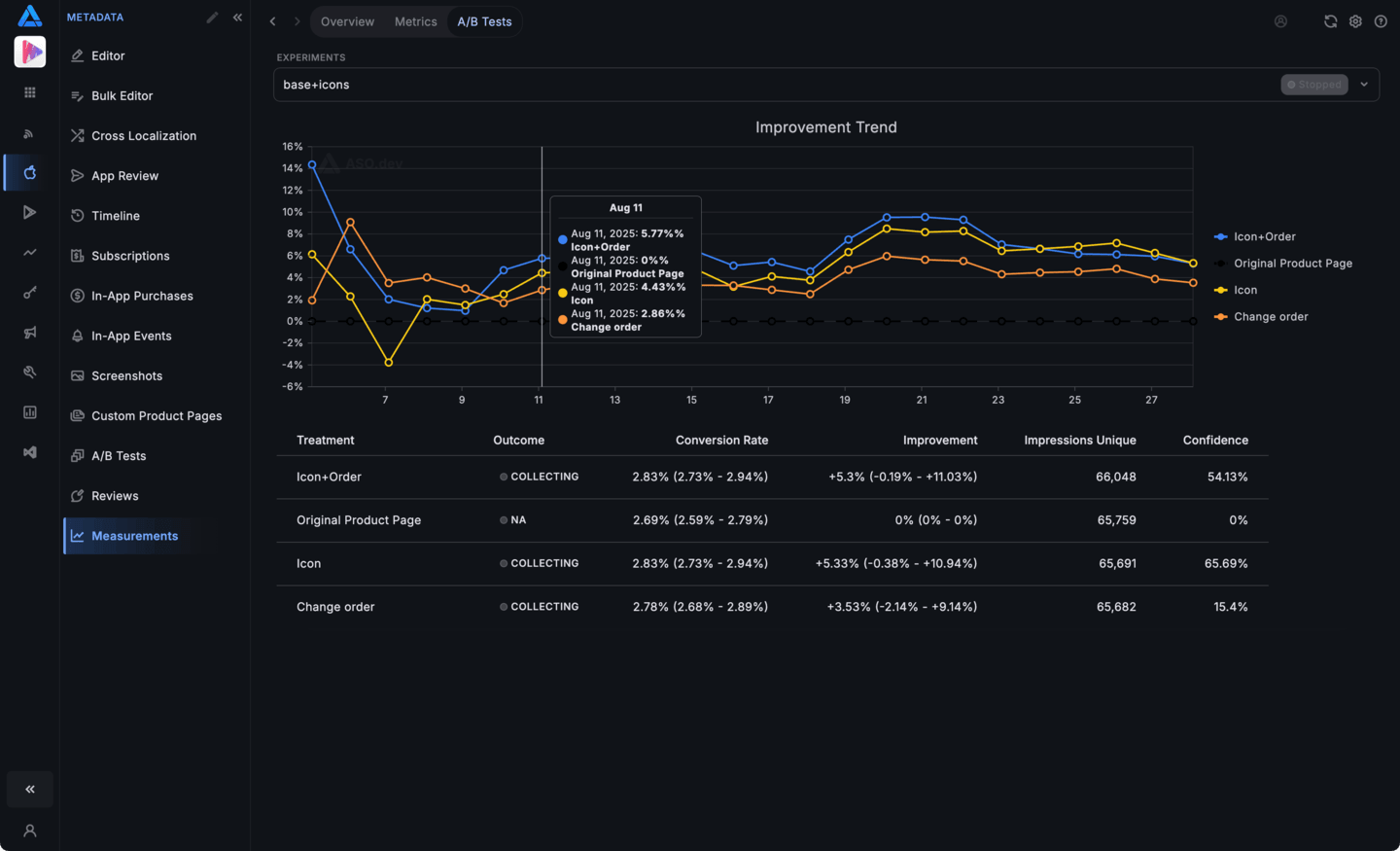
Task: Go to Screenshots section
Action: coord(154,376)
